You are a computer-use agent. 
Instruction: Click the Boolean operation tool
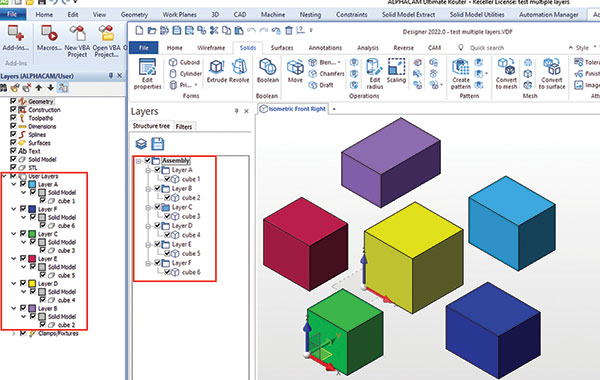coord(267,71)
